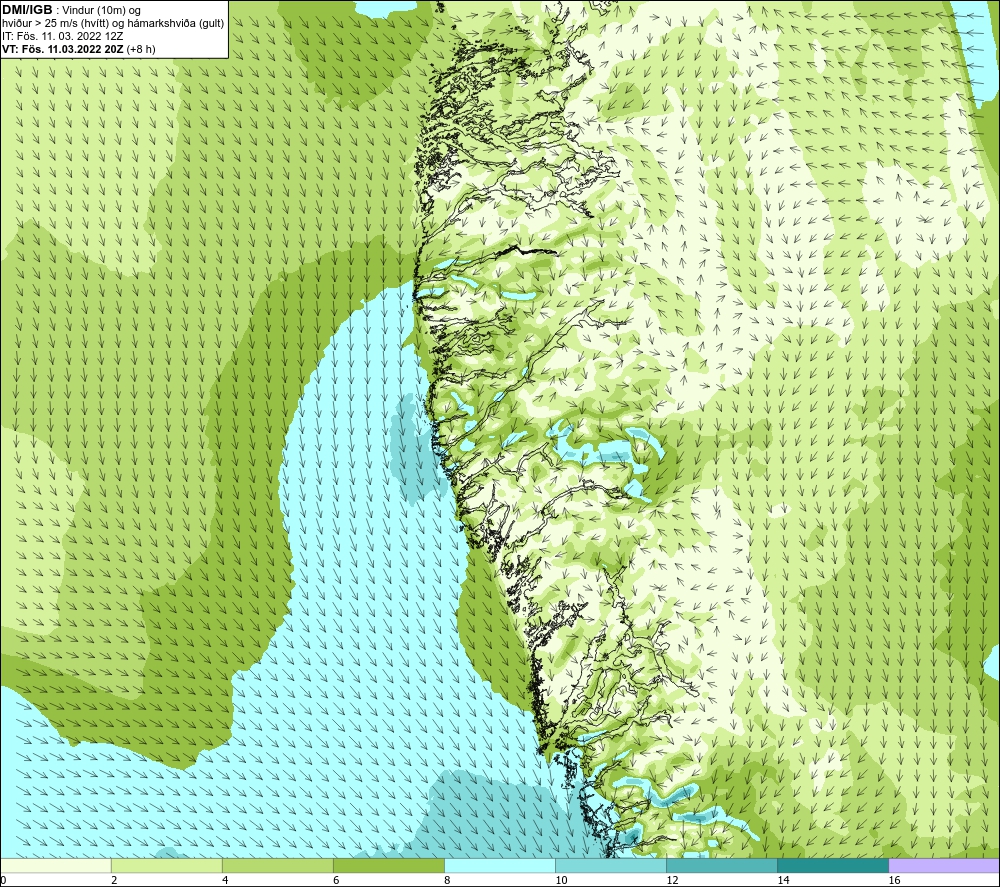Image resolution: width=1000 pixels, height=887 pixels.
Task: Click the 'hviður > 25 m/s' legend line
Action: point(113,24)
